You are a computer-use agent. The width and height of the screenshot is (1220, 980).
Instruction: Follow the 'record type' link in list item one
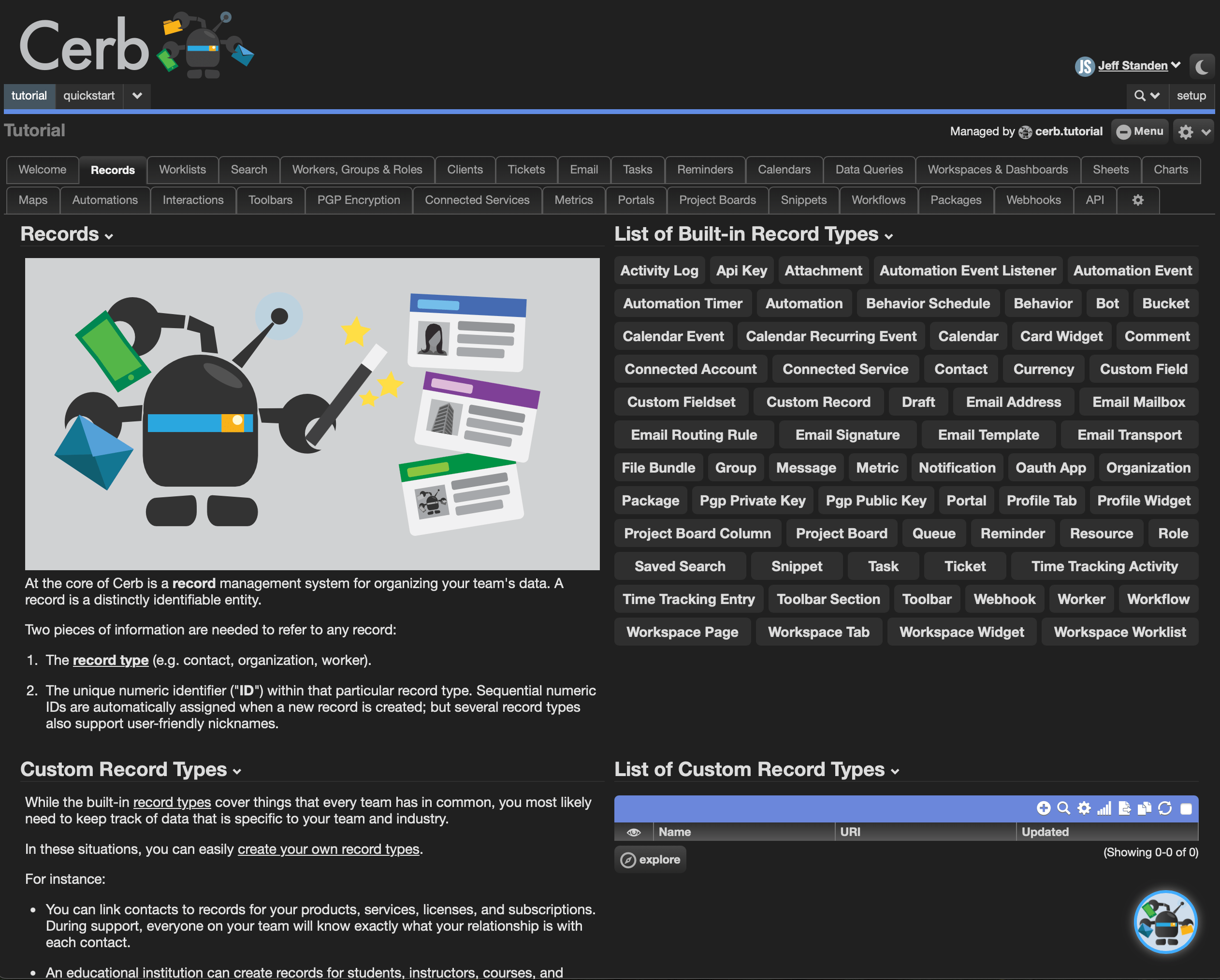click(110, 660)
